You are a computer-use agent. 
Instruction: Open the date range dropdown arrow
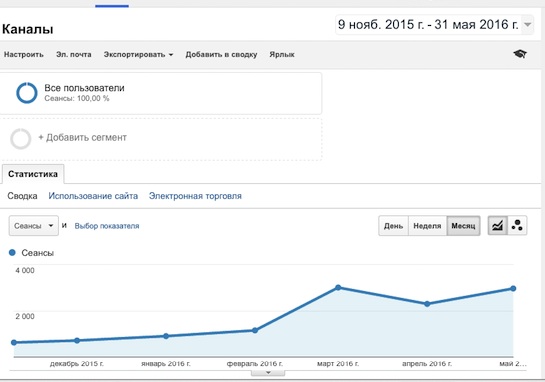528,25
